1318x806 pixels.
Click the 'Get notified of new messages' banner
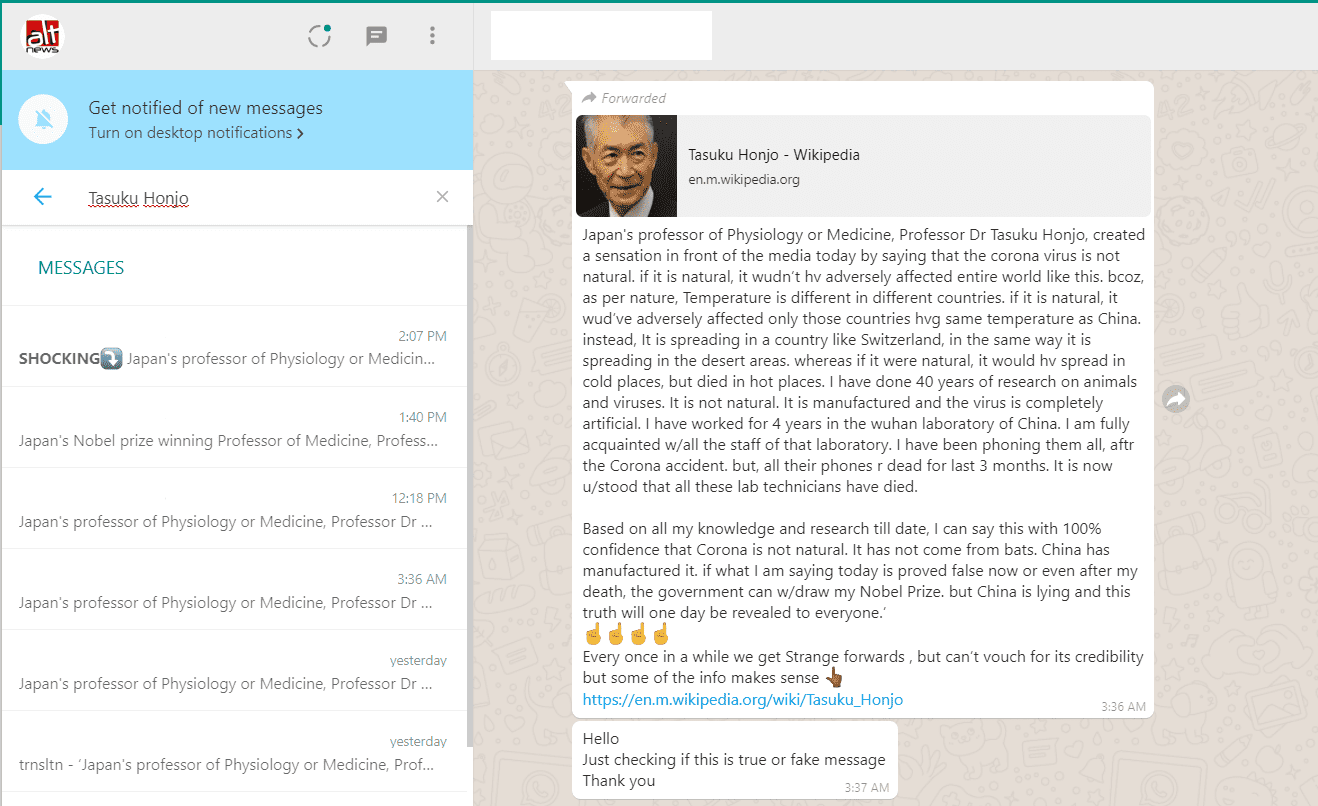click(x=237, y=120)
